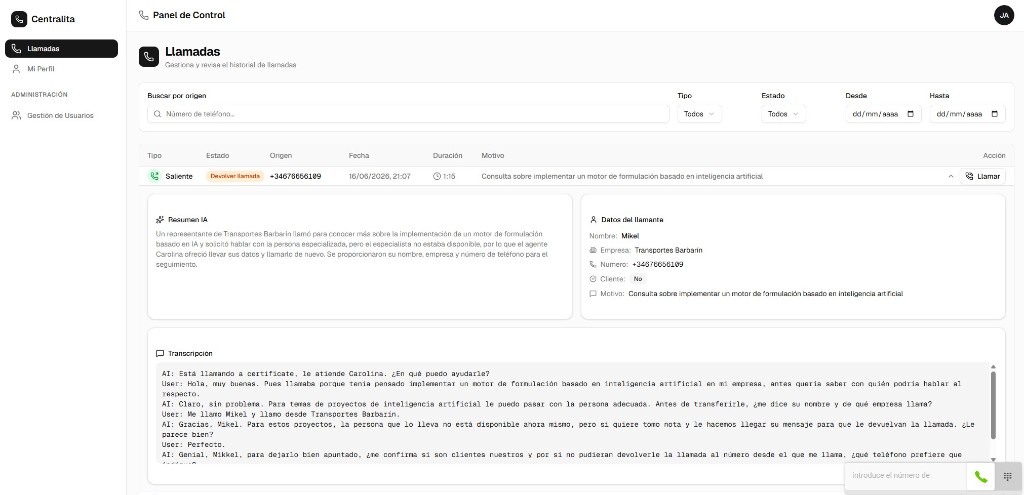
Task: Click the Centralita phone logo
Action: pyautogui.click(x=19, y=19)
